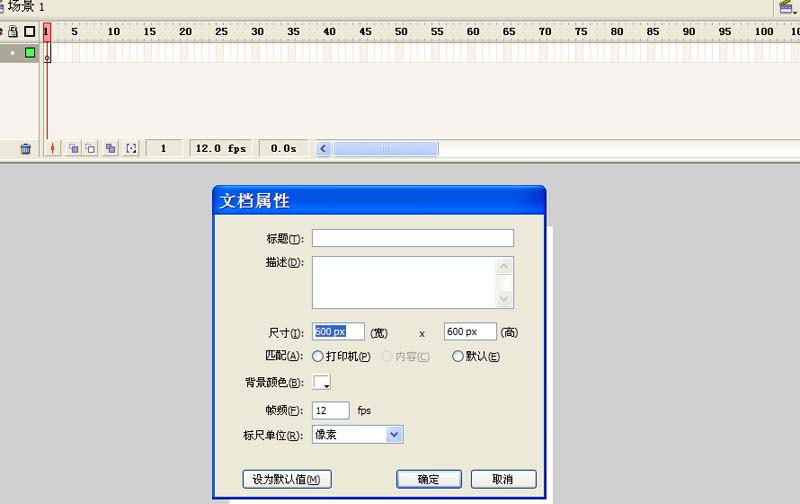Click the timeline scroll left arrow
This screenshot has width=800, height=504.
click(x=323, y=148)
